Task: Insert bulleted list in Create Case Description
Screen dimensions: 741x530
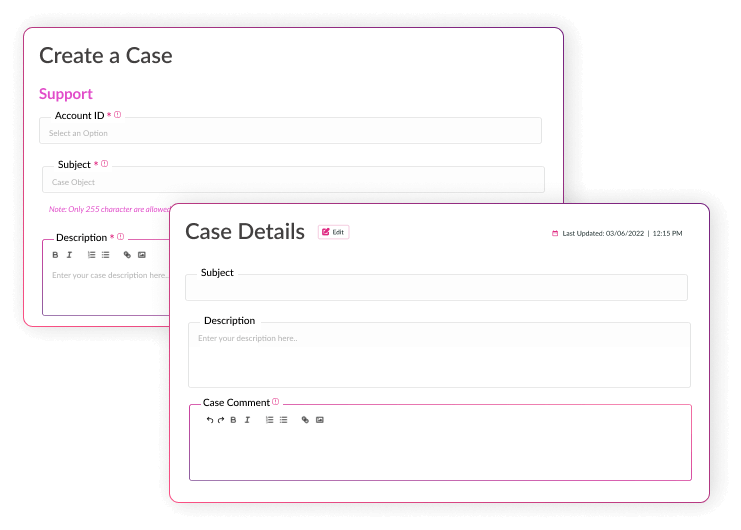Action: click(x=105, y=255)
